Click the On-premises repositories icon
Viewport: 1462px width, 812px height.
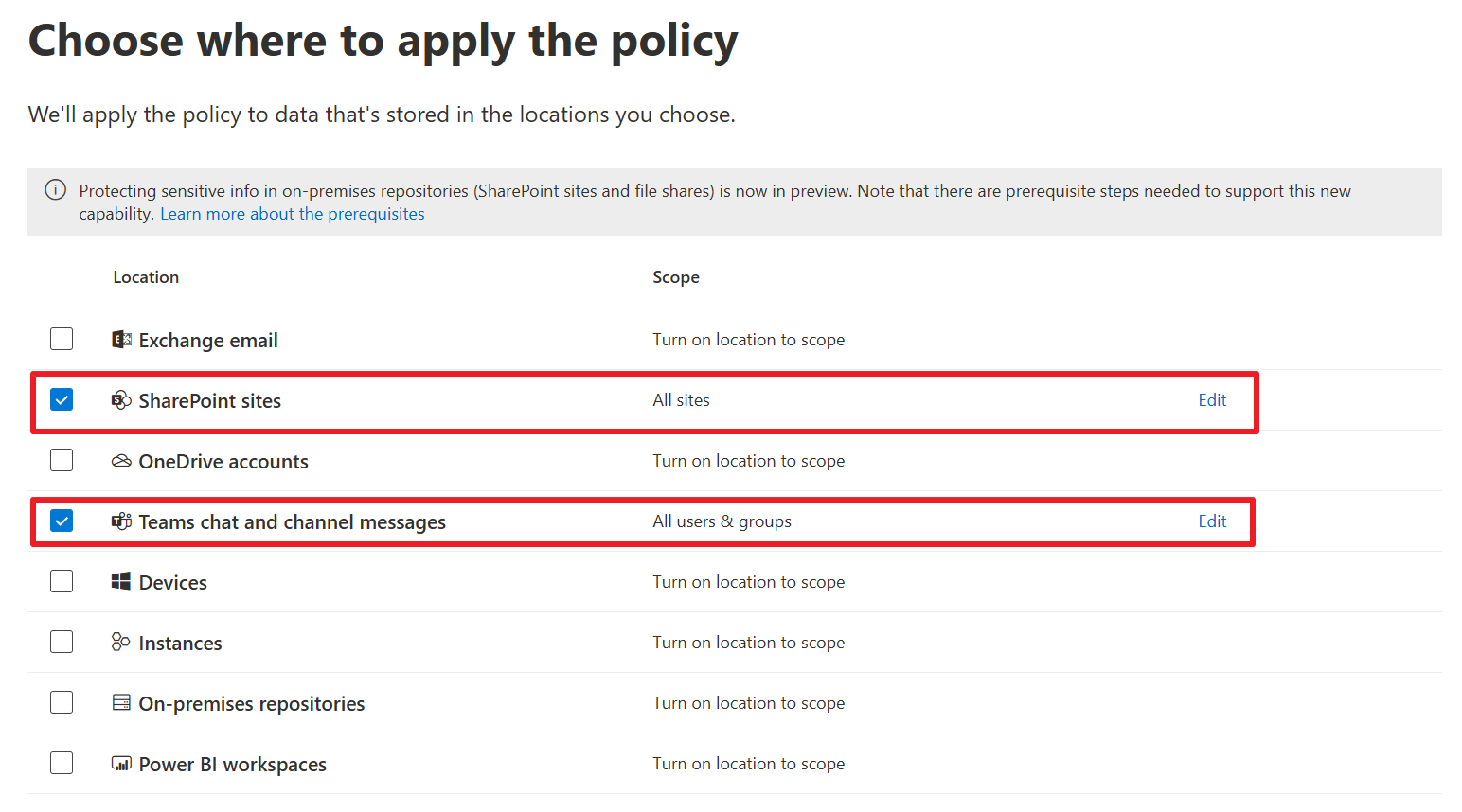point(121,702)
